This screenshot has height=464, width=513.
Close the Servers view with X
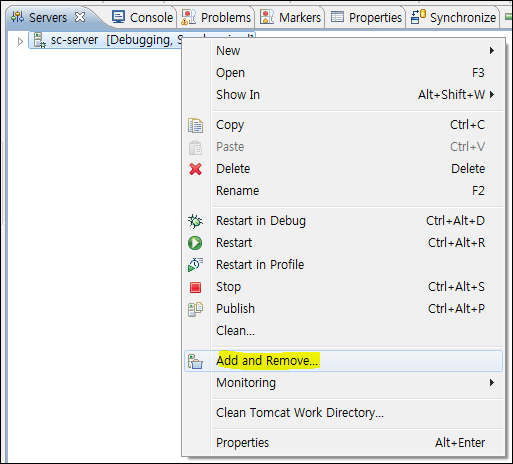point(80,17)
